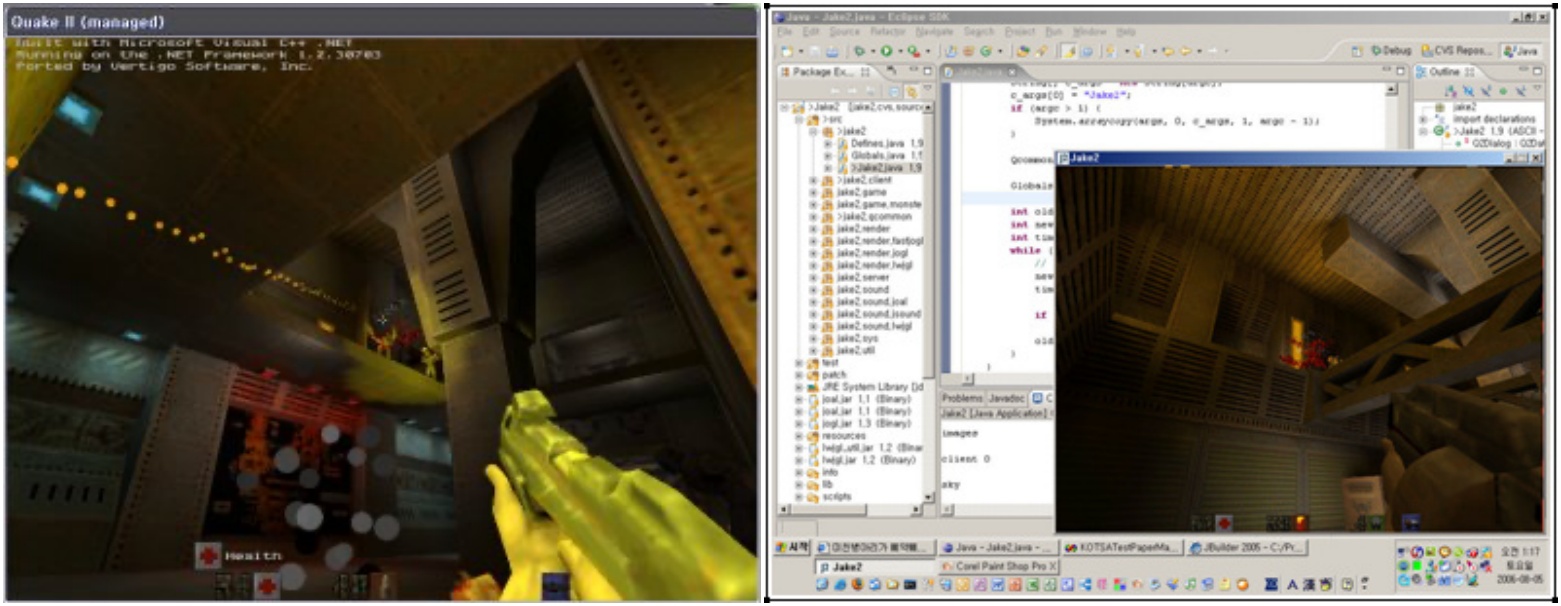
Task: Click the Health icon in Quake II
Action: point(208,555)
